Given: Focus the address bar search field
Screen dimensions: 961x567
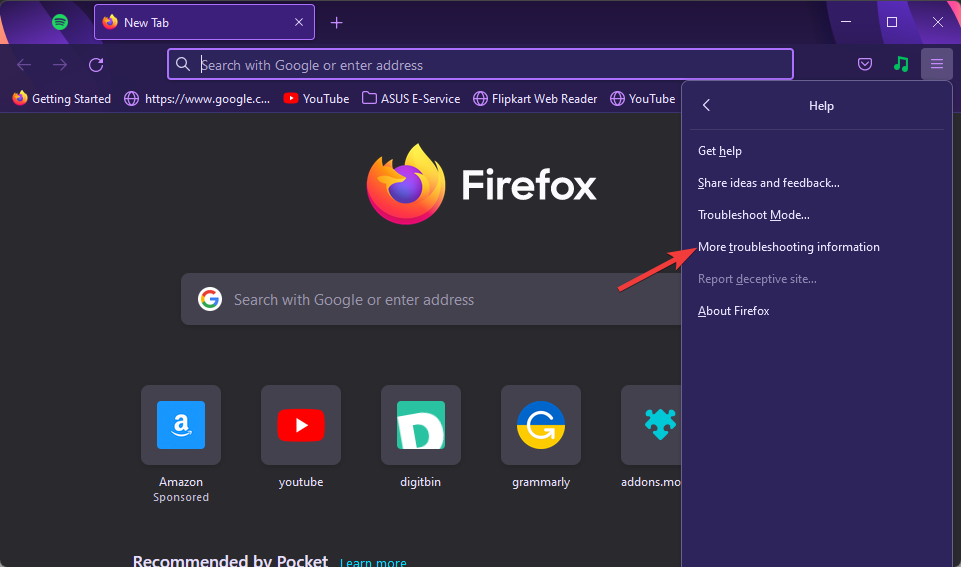Looking at the screenshot, I should click(x=480, y=64).
